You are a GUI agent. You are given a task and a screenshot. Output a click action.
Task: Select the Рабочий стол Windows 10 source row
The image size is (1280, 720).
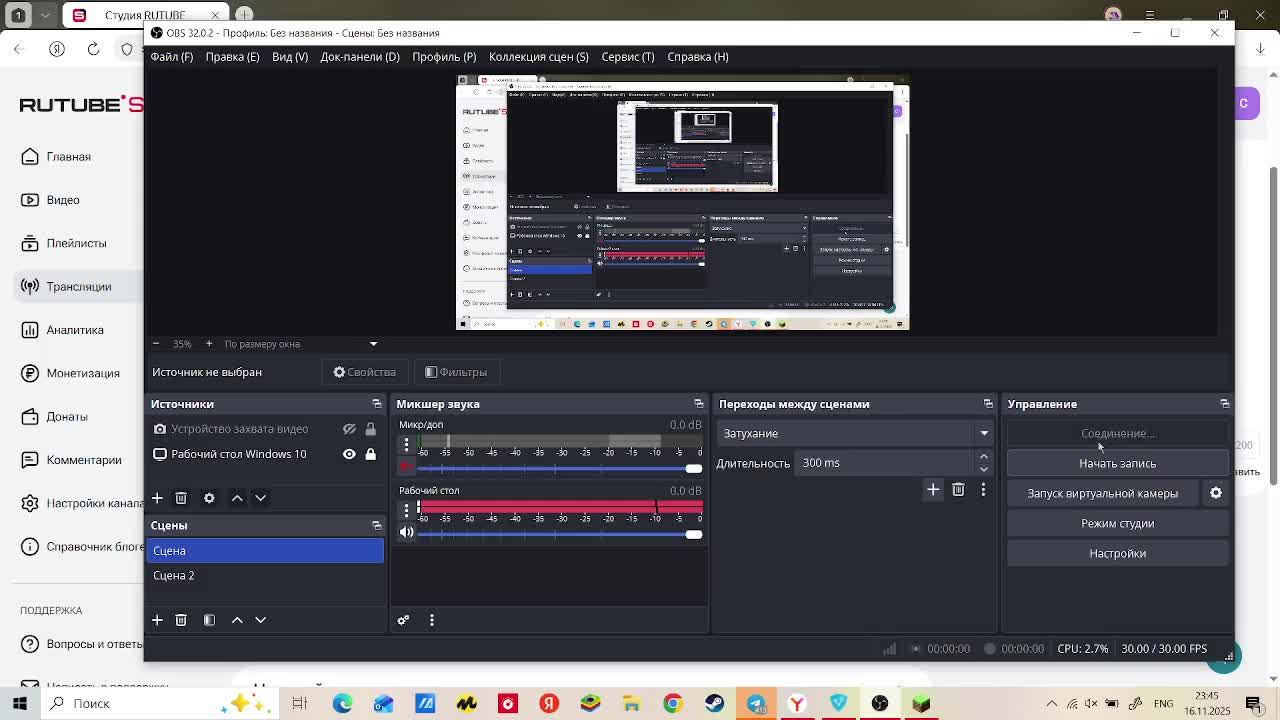(x=265, y=454)
